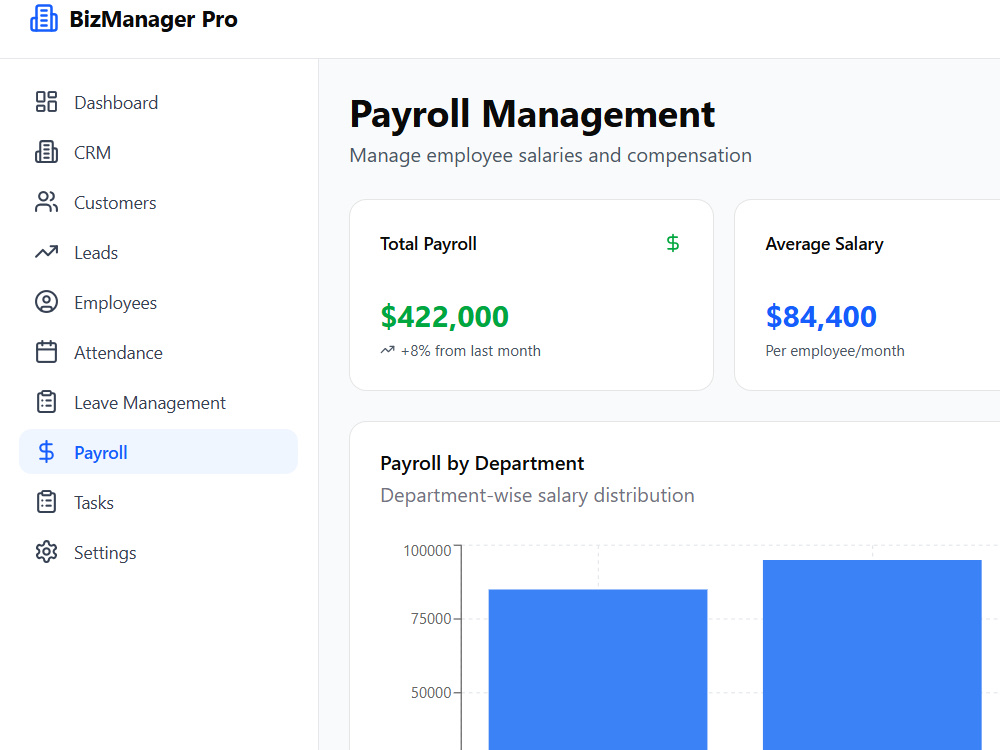Click the Employees user circle icon
Image resolution: width=1000 pixels, height=750 pixels.
[47, 302]
